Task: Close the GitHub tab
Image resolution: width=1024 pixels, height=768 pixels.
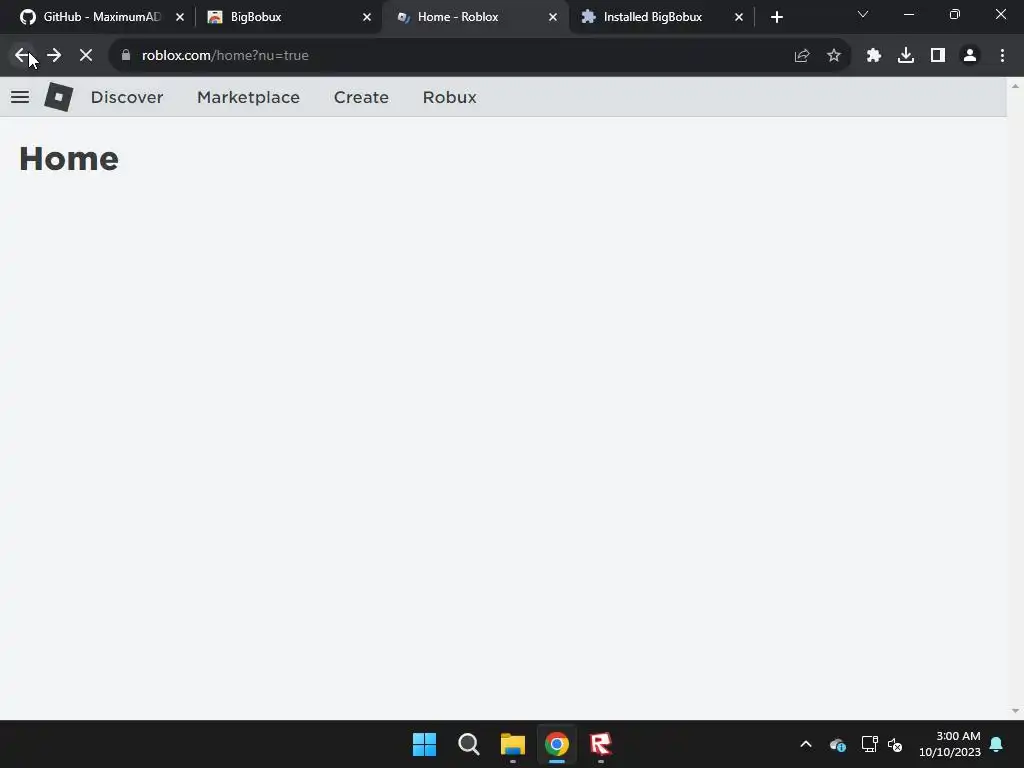Action: [x=180, y=17]
